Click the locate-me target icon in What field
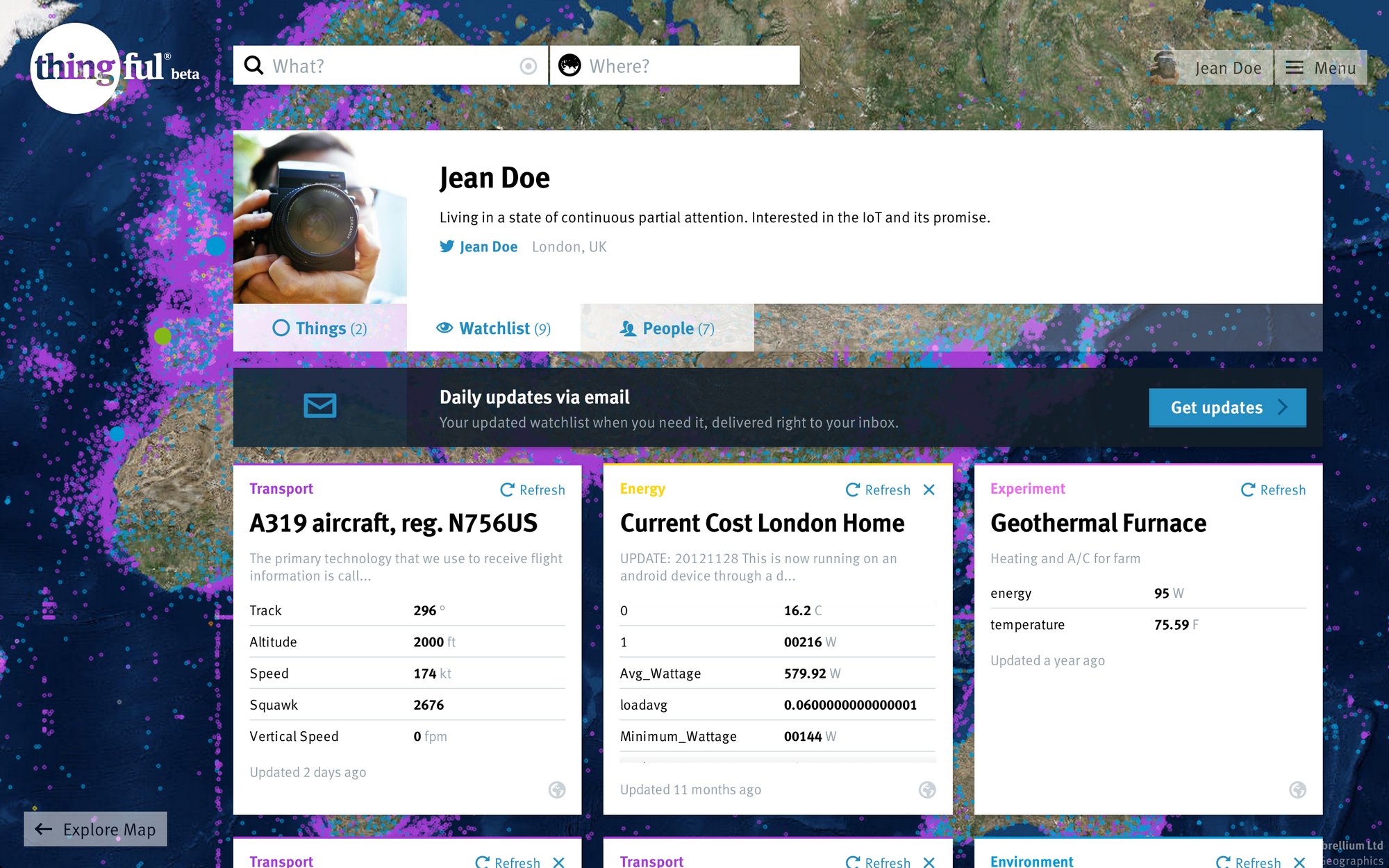Viewport: 1389px width, 868px height. point(529,66)
